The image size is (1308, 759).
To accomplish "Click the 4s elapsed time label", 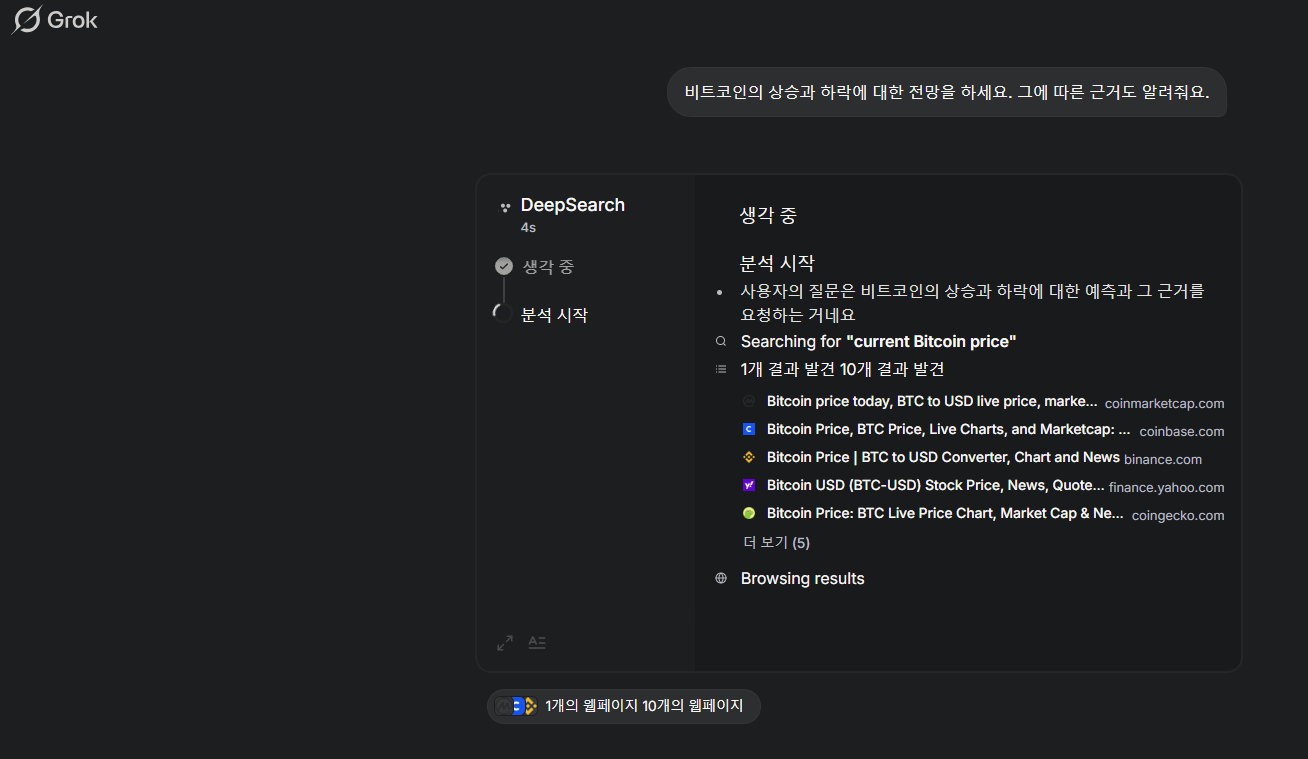I will [528, 228].
